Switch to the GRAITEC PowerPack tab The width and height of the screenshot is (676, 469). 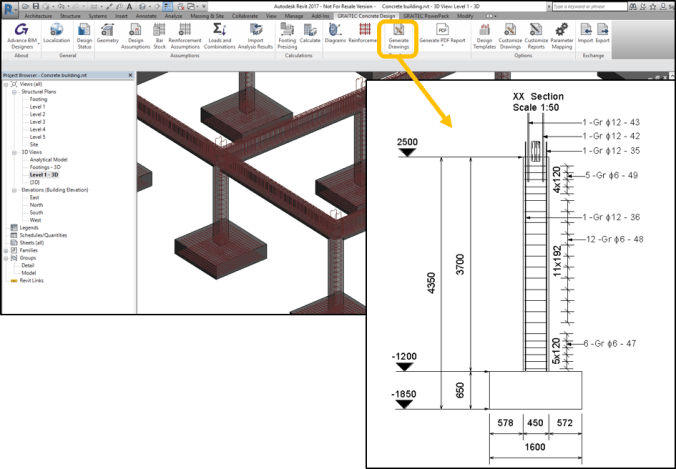click(426, 17)
